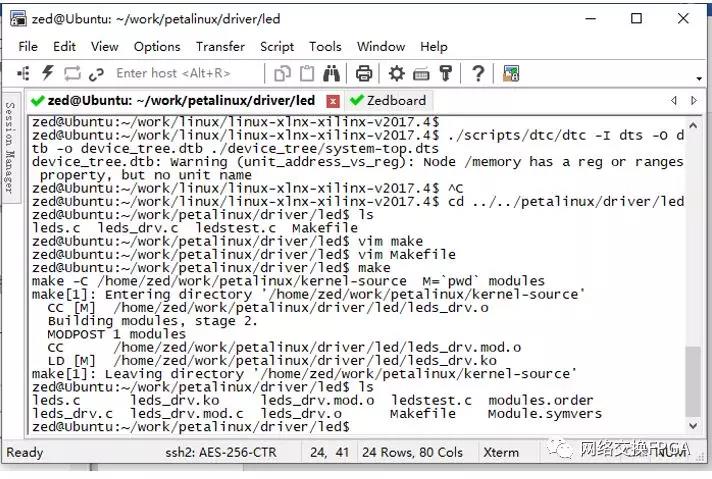Open Session Options gear icon

click(x=396, y=73)
